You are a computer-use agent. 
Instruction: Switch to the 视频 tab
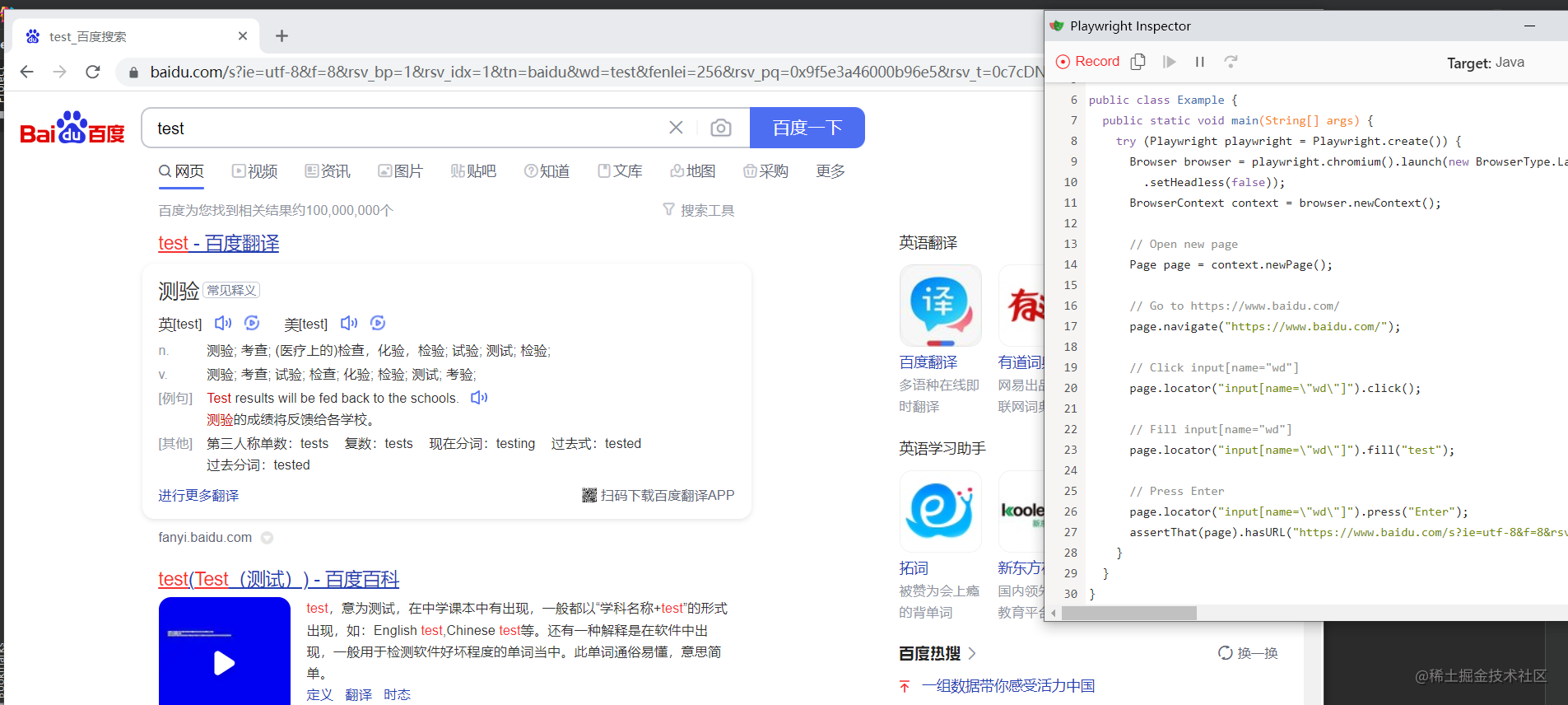(254, 171)
